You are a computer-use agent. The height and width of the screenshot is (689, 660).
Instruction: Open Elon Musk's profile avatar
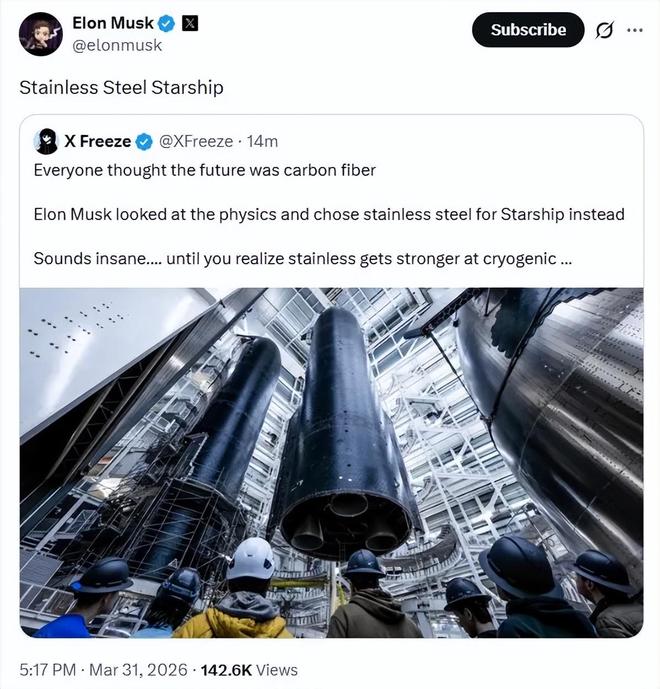pos(41,34)
